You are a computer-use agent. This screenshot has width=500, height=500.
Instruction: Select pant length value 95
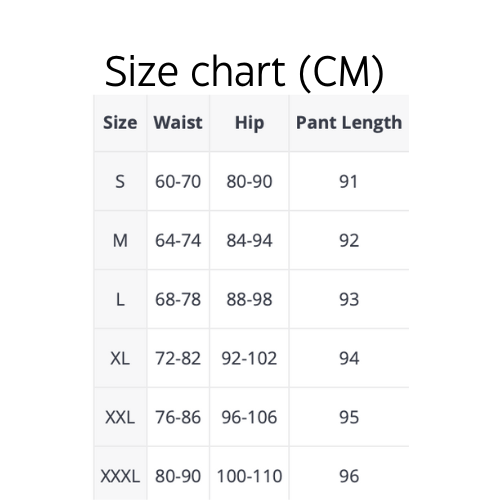coord(349,417)
